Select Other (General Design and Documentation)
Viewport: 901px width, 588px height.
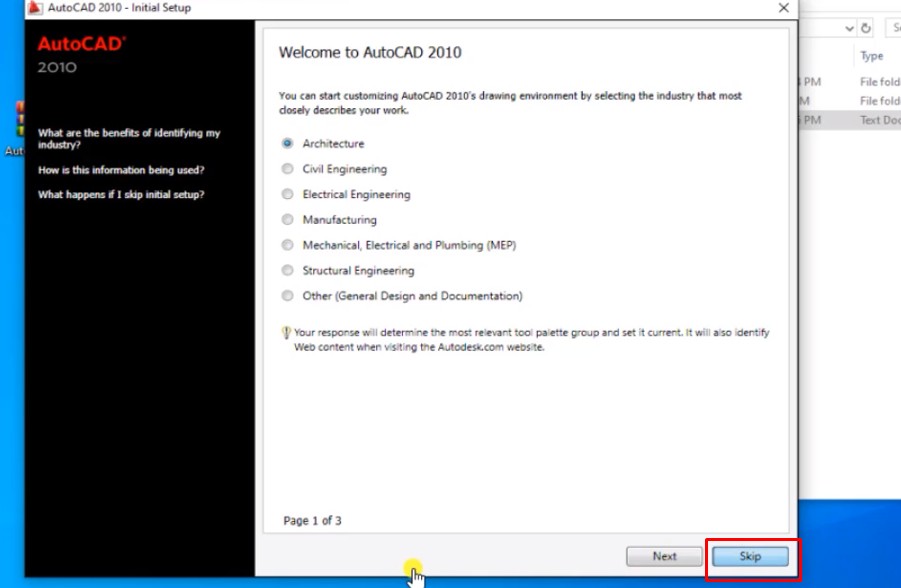(288, 296)
